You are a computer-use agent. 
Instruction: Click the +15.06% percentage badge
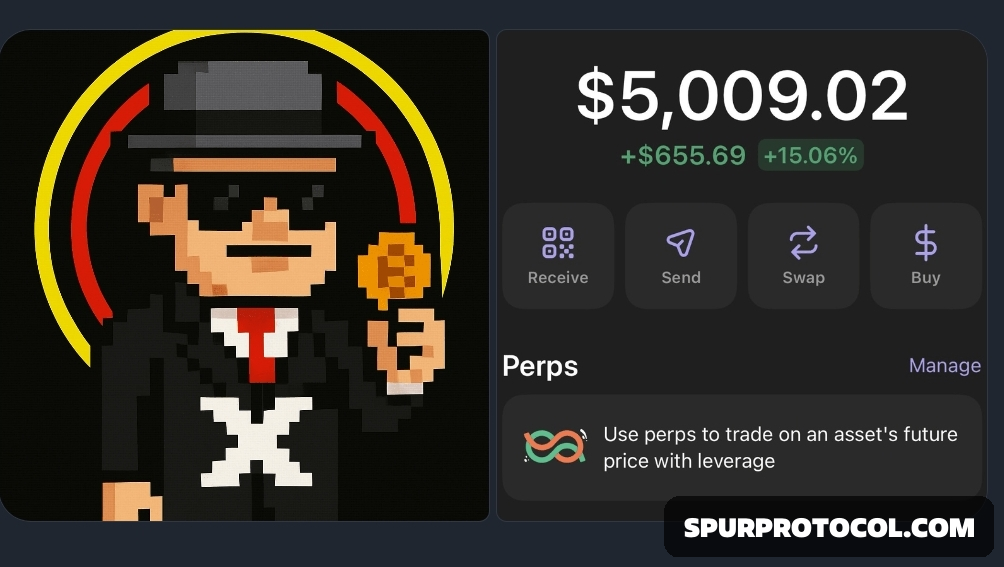pyautogui.click(x=811, y=155)
